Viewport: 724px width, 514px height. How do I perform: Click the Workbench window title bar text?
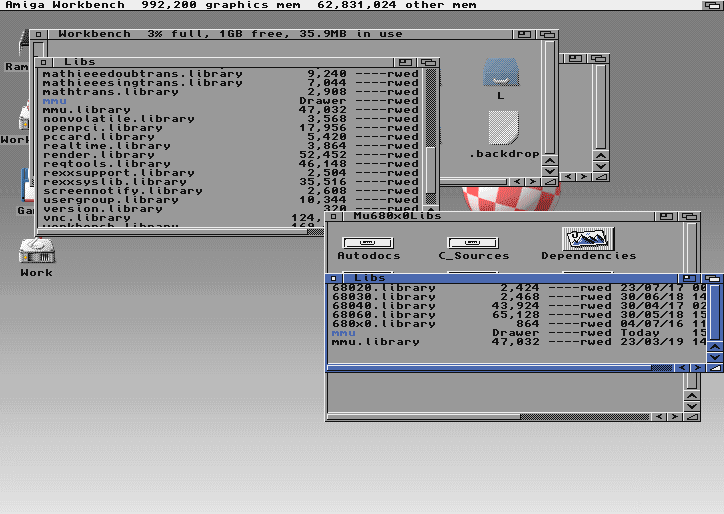click(230, 34)
